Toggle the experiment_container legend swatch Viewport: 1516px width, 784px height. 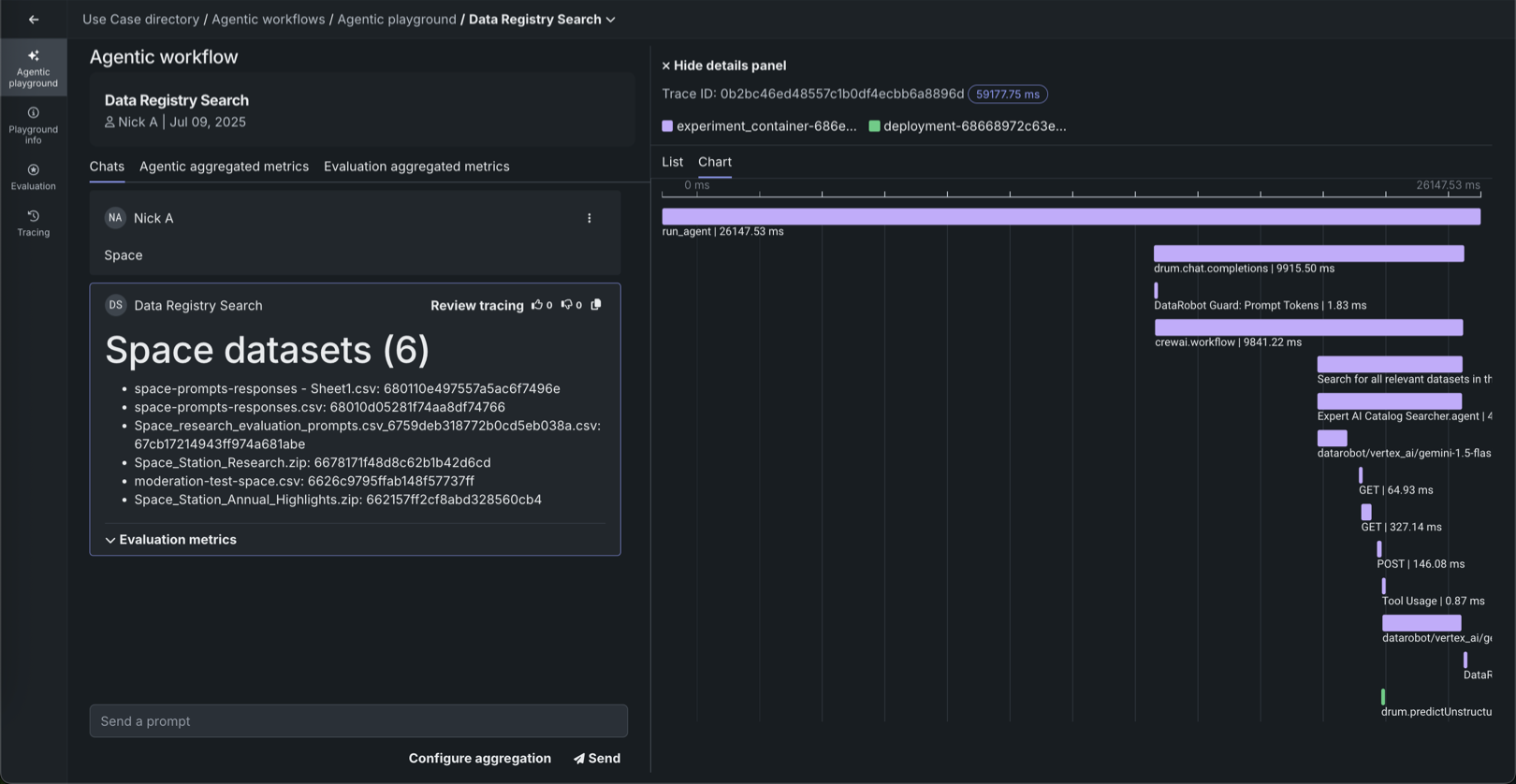click(x=667, y=126)
